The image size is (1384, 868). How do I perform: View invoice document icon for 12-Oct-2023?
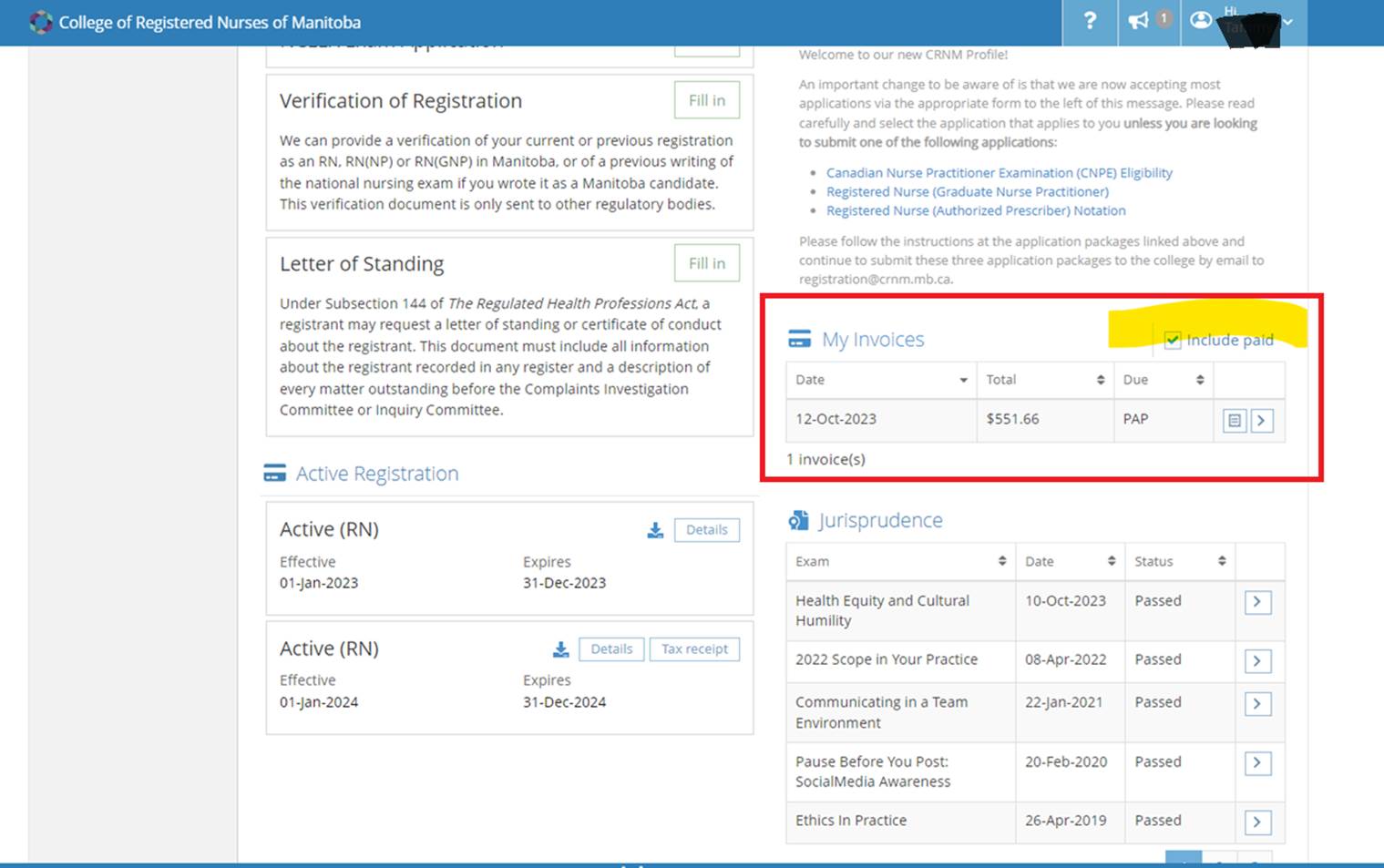pyautogui.click(x=1234, y=420)
